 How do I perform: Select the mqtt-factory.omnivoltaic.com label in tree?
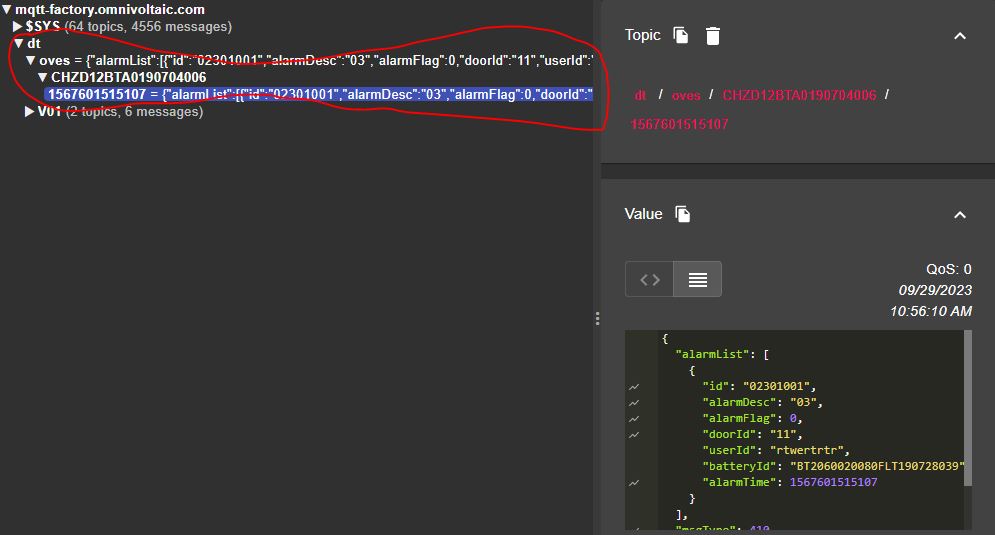click(110, 10)
